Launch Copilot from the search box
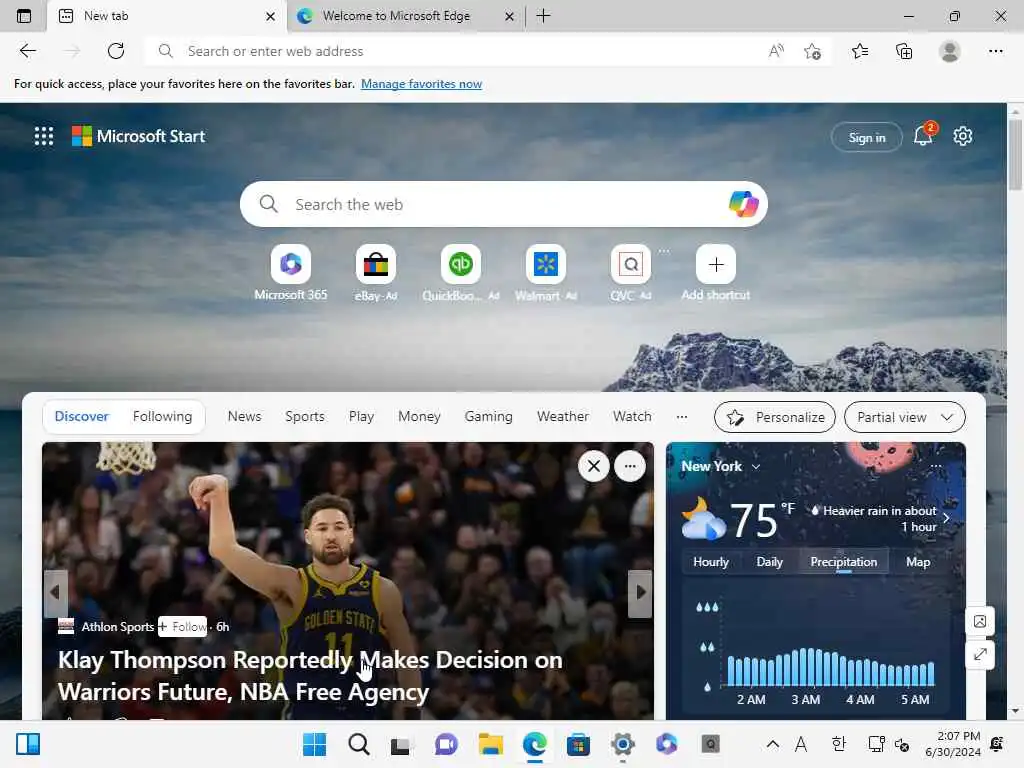1024x768 pixels. (743, 204)
